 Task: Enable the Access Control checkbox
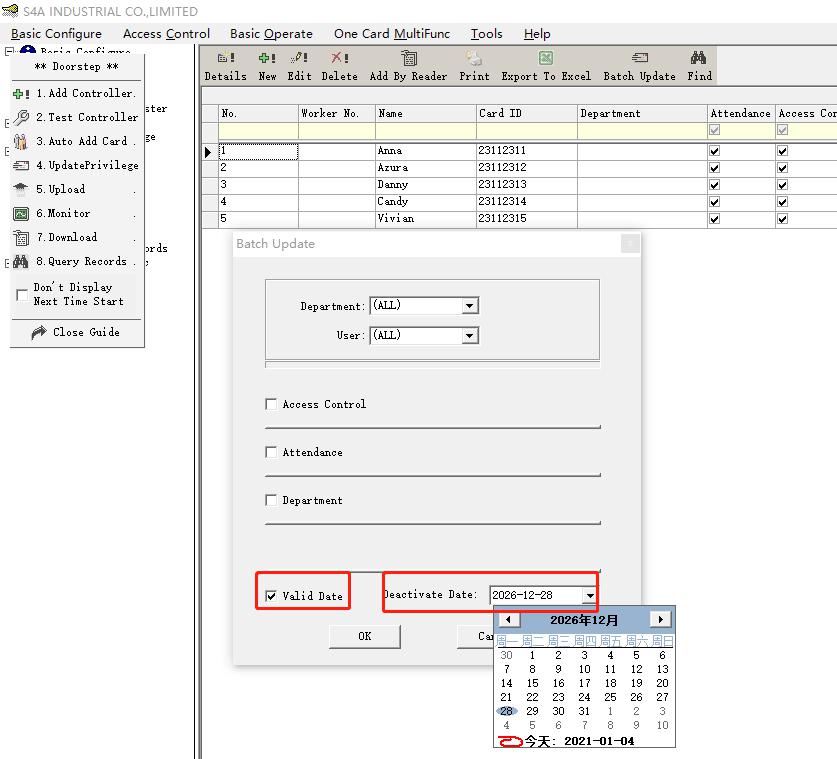271,404
